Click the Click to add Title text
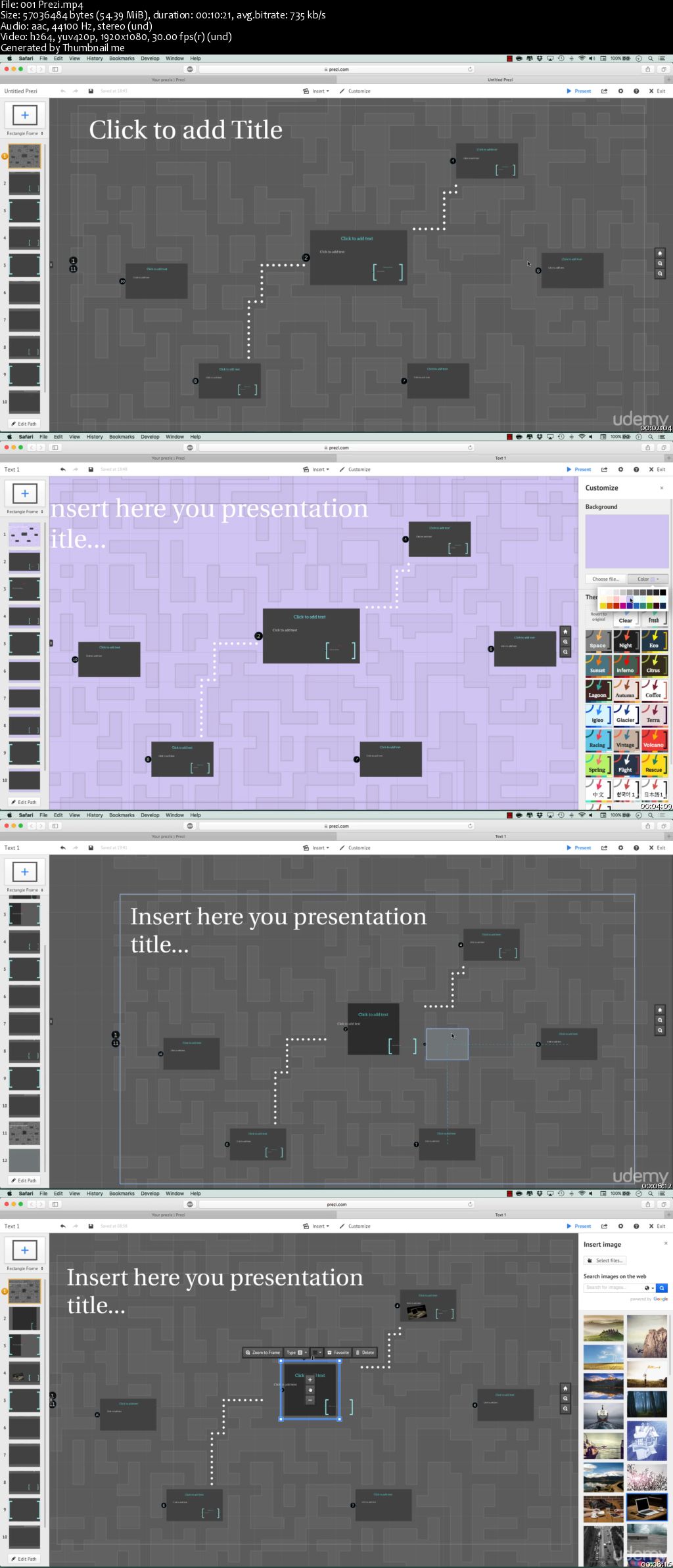 (186, 129)
